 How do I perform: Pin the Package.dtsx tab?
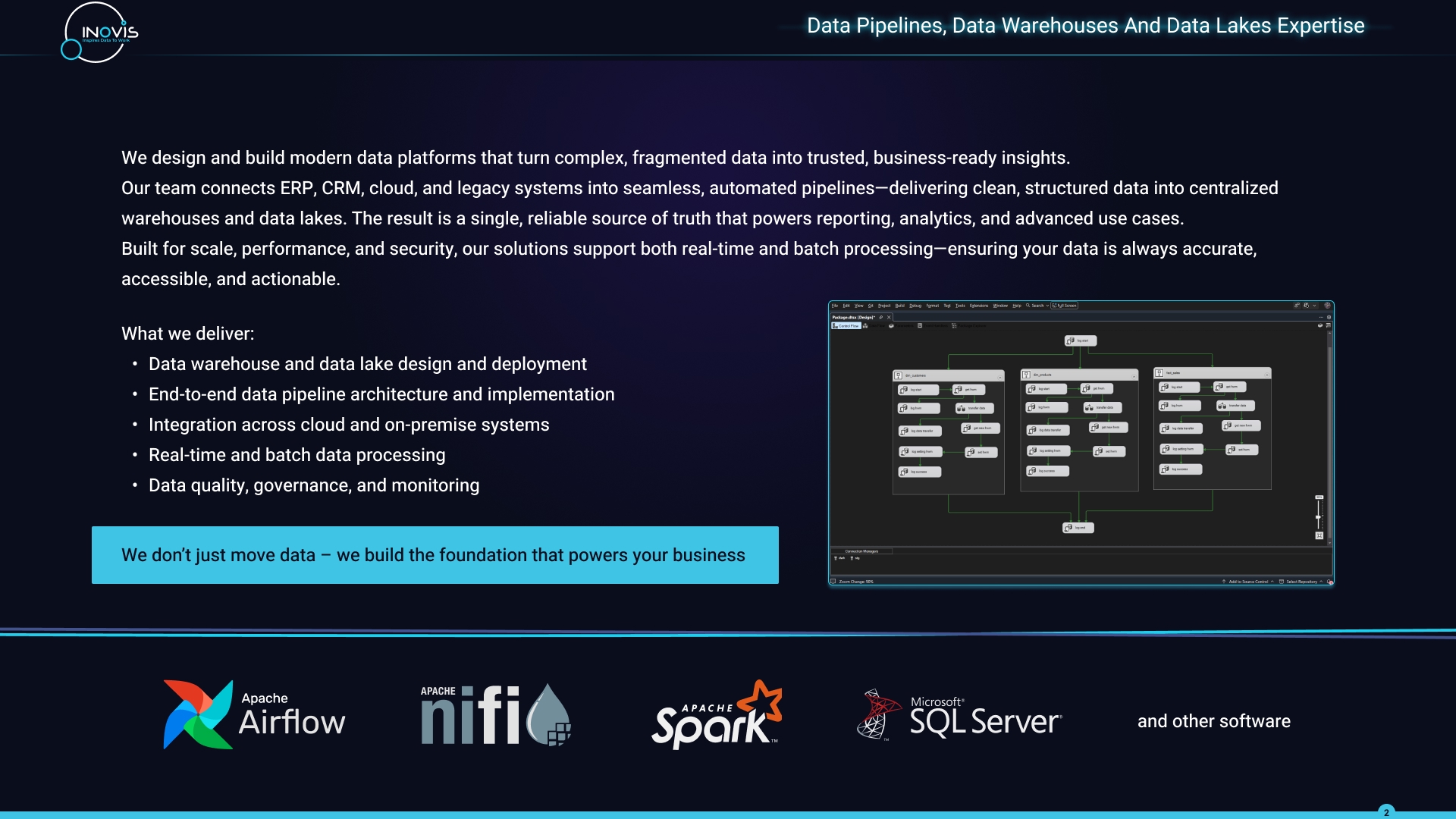(881, 317)
